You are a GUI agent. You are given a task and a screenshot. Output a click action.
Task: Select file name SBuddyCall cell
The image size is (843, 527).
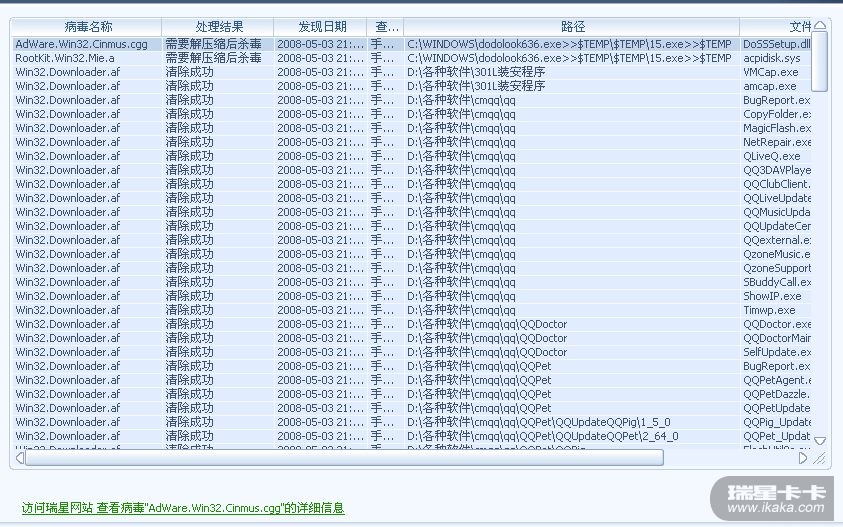(x=776, y=282)
